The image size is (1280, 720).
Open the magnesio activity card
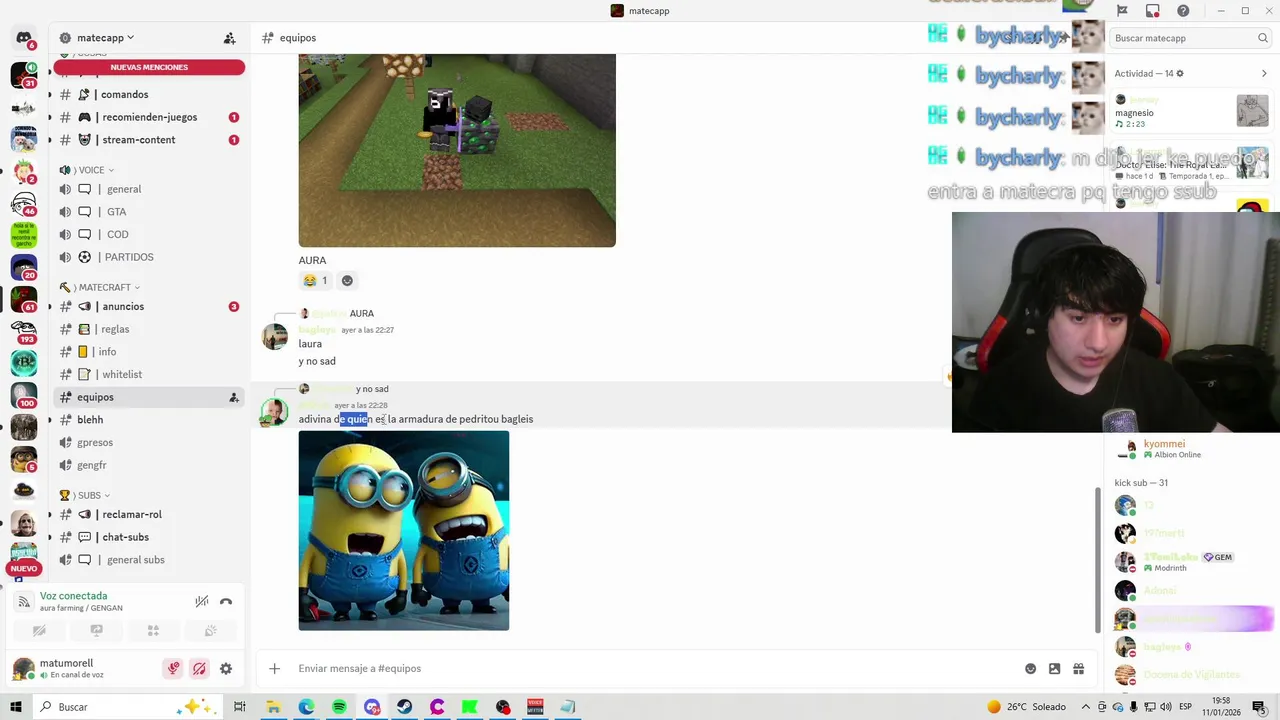pyautogui.click(x=1191, y=111)
